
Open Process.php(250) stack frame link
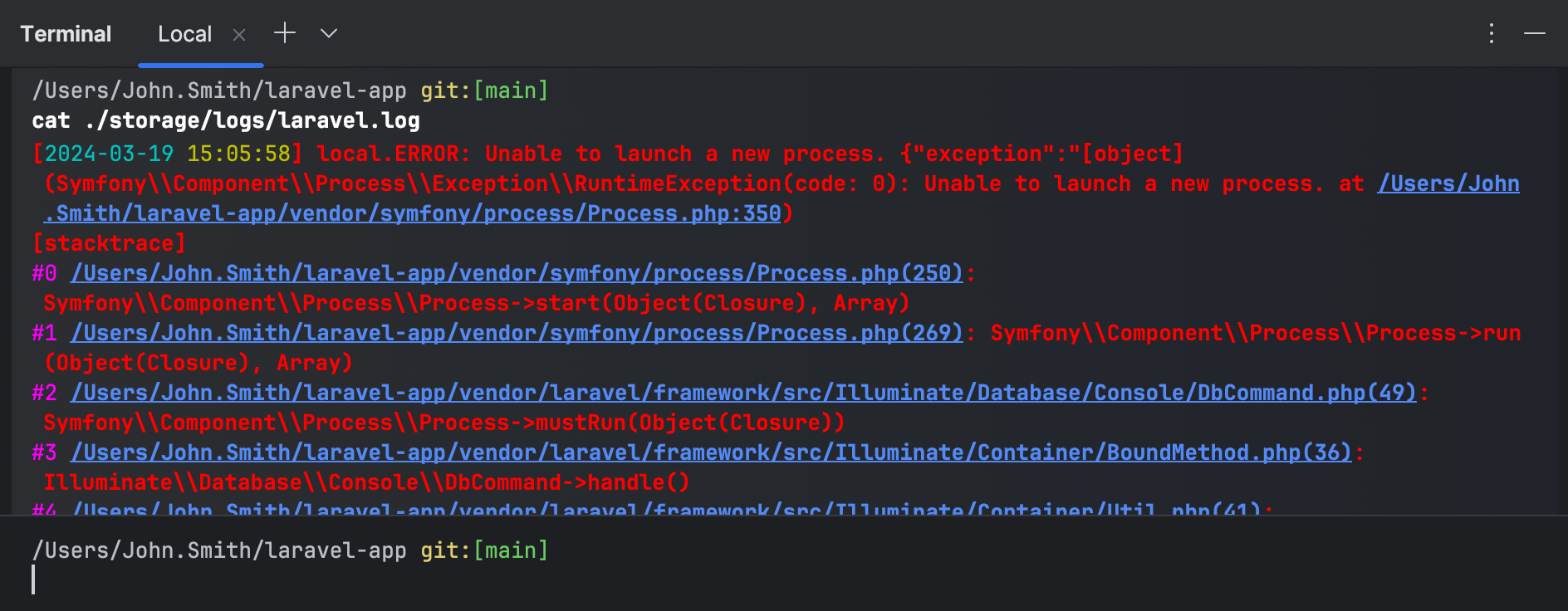click(517, 273)
